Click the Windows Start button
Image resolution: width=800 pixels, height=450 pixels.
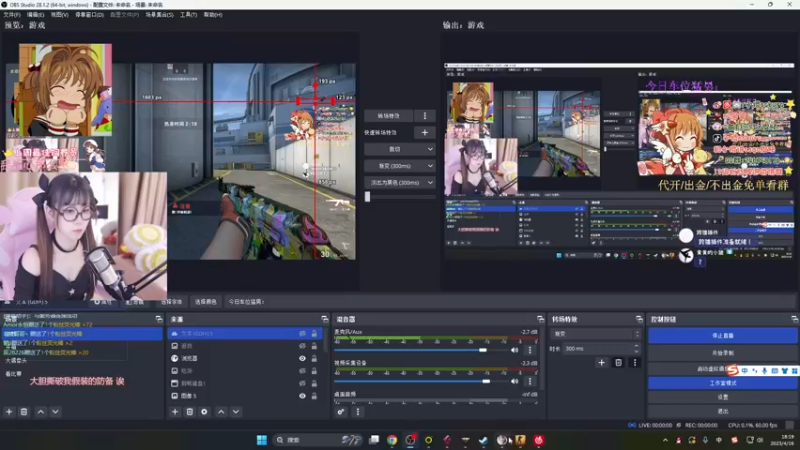262,440
